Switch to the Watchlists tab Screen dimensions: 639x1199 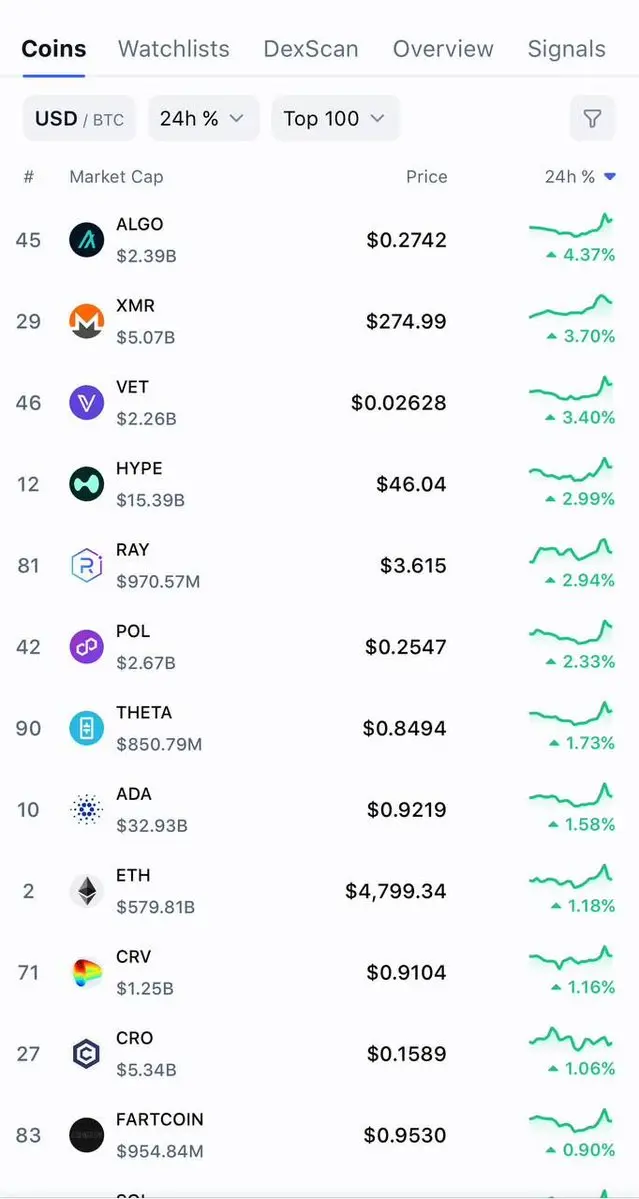coord(174,49)
